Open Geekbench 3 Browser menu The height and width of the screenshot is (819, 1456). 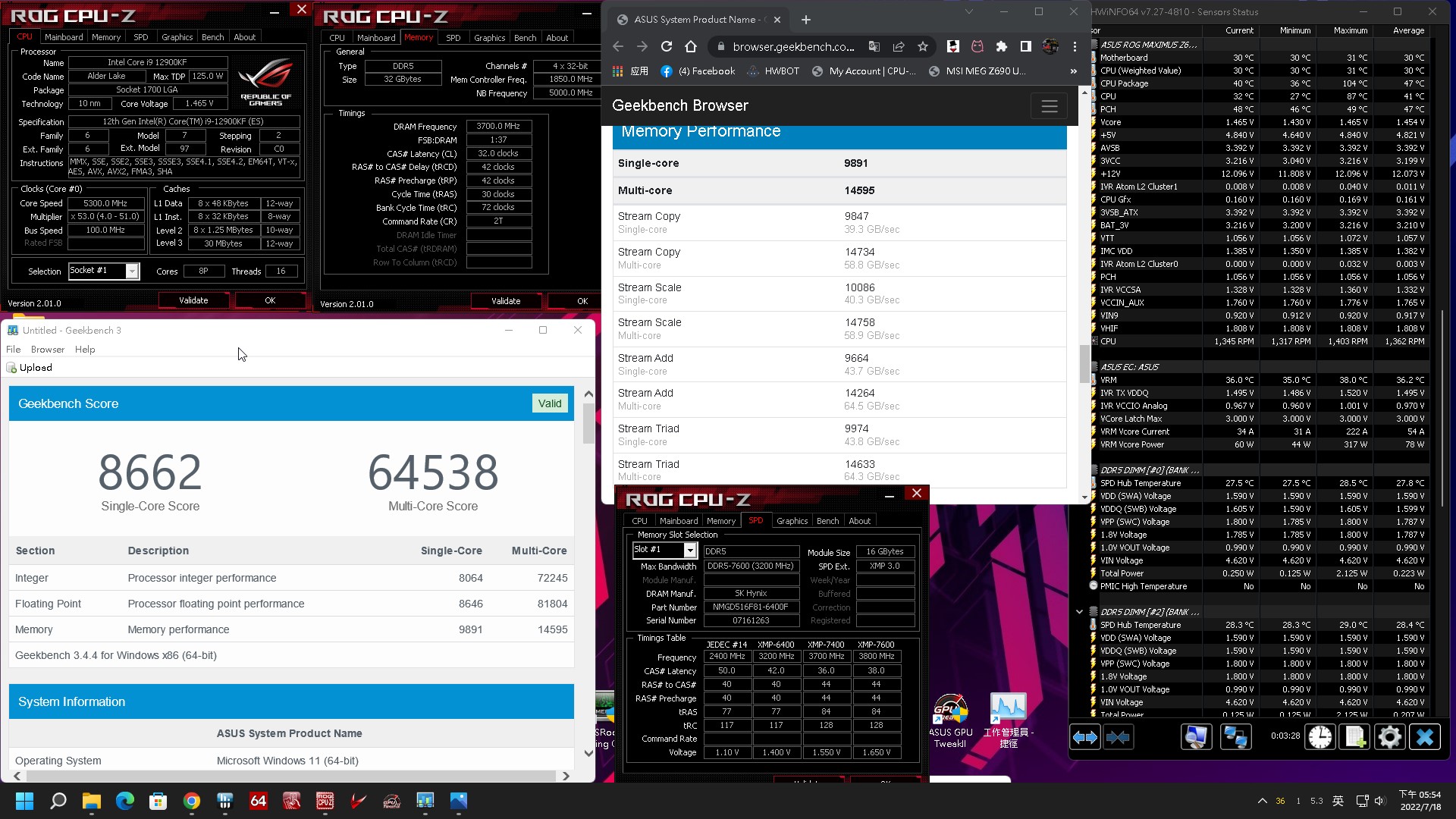(x=48, y=350)
